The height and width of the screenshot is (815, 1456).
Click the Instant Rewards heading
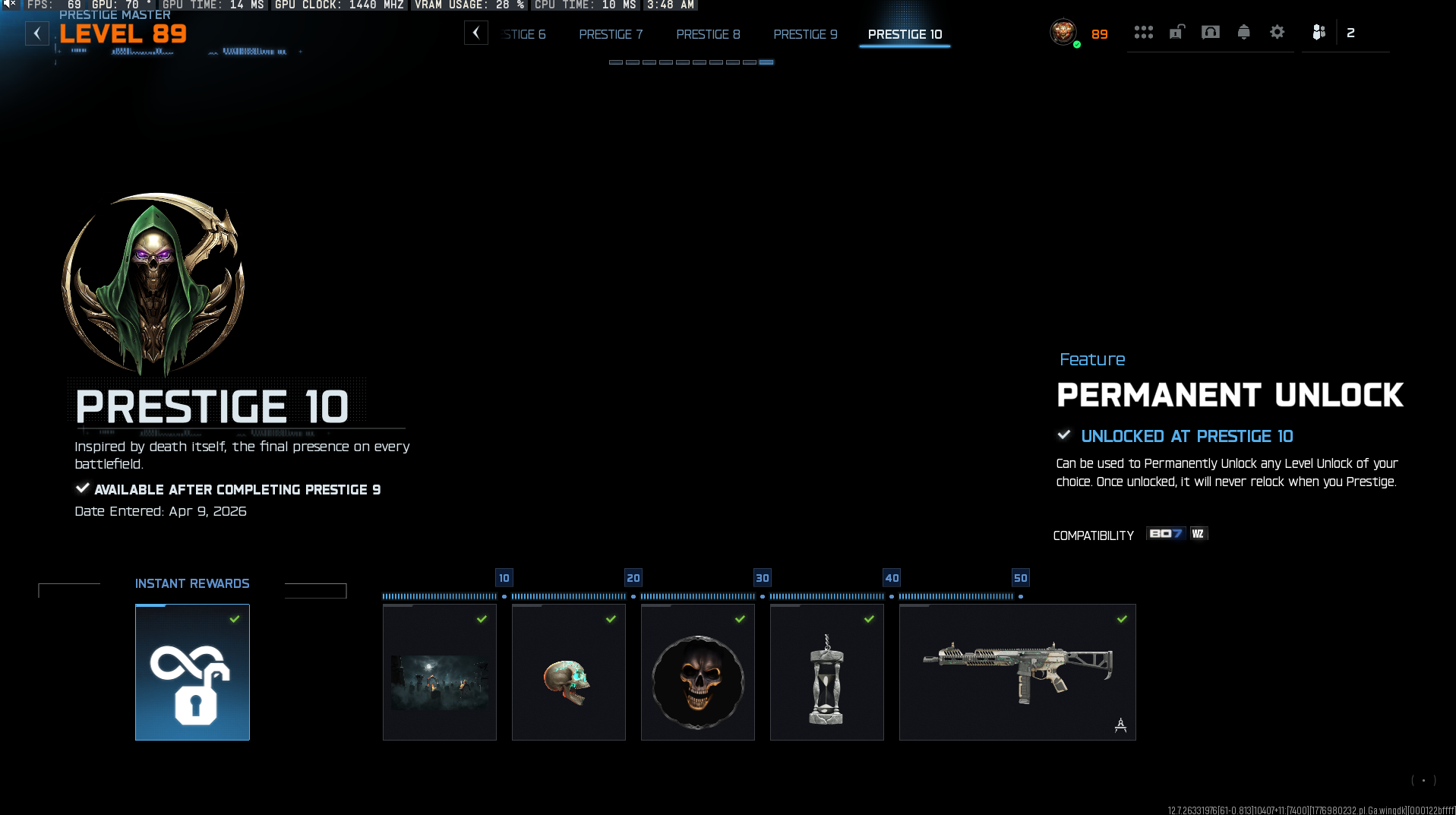(x=192, y=583)
